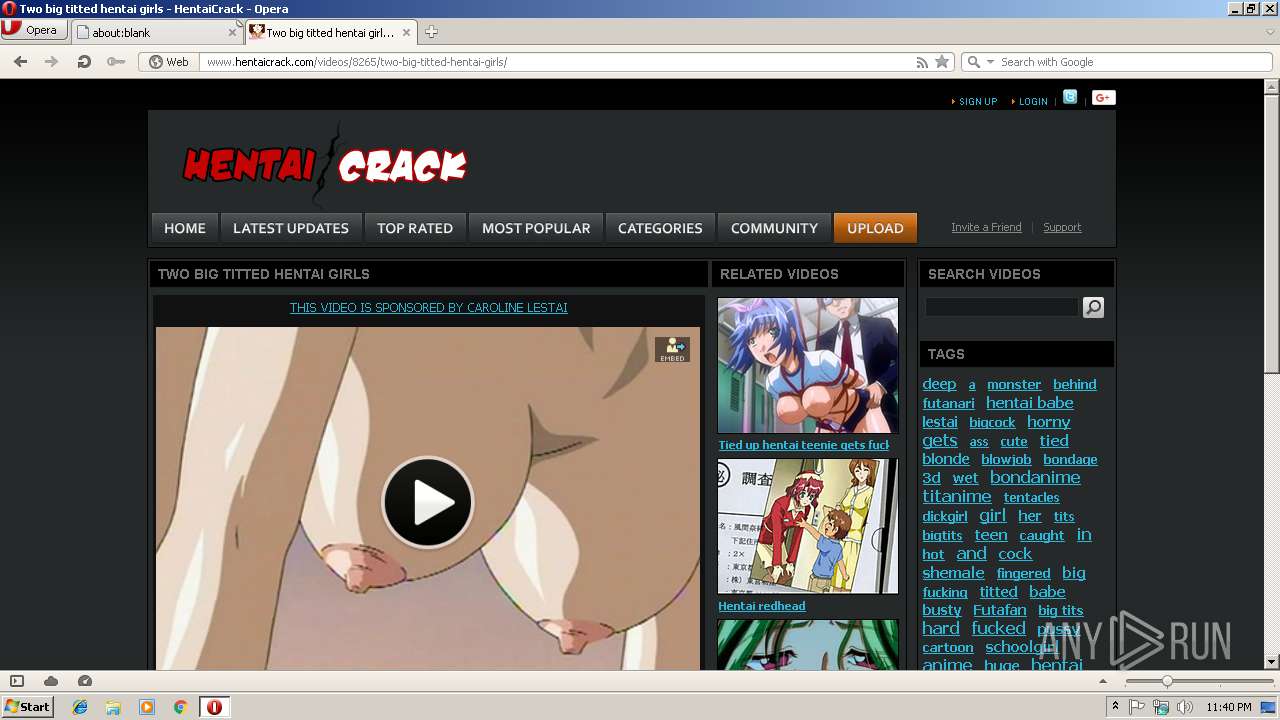Adjust the zoom slider in status bar
1280x720 pixels.
(x=1166, y=681)
